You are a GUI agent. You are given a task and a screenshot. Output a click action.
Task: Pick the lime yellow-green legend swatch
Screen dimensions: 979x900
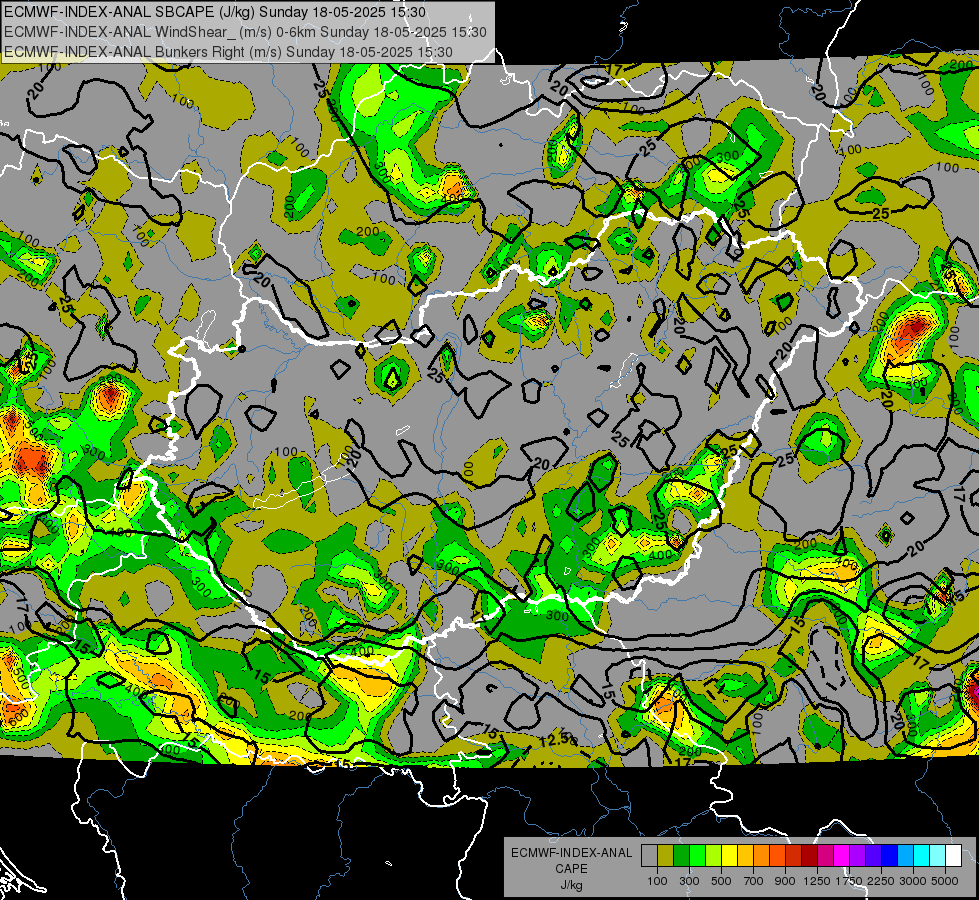[713, 856]
